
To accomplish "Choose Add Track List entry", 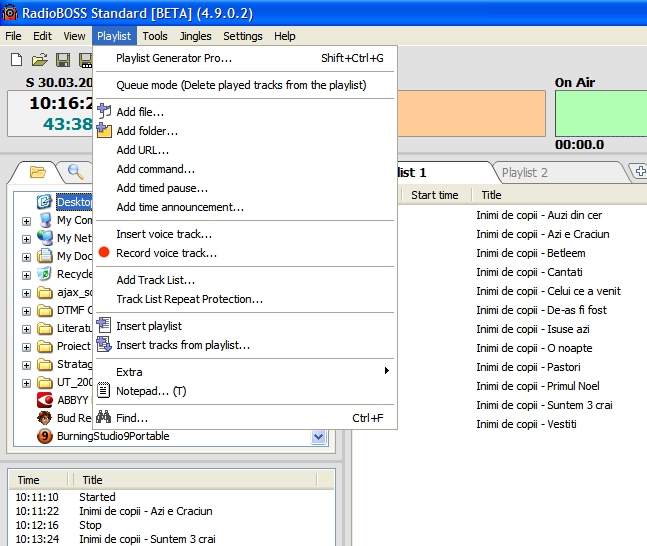I will tap(245, 280).
